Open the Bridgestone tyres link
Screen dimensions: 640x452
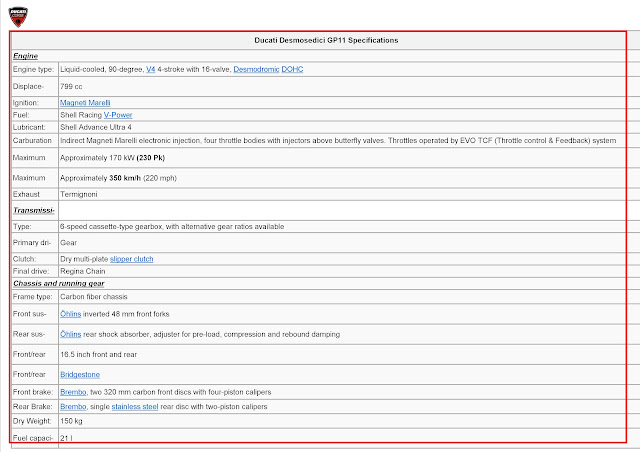coord(80,374)
